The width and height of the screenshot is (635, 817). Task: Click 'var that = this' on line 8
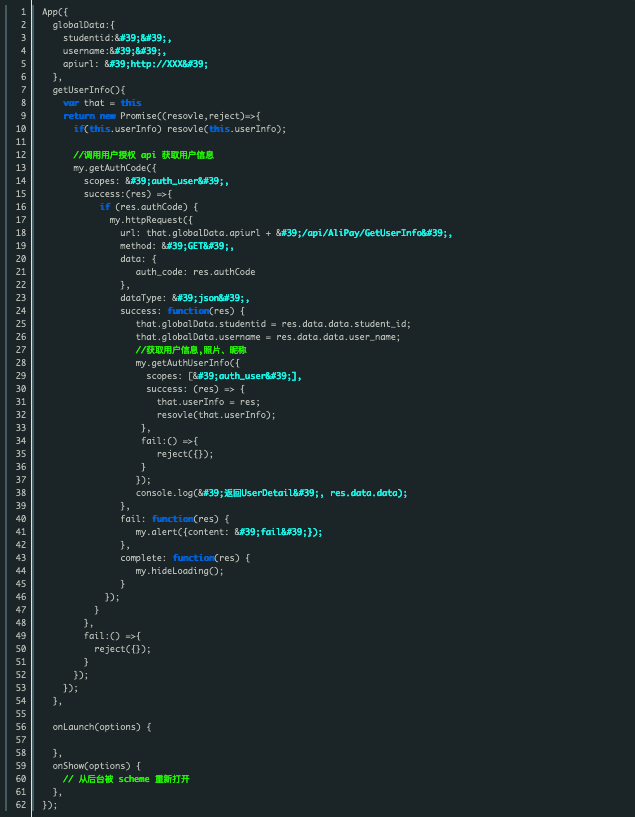pos(102,103)
